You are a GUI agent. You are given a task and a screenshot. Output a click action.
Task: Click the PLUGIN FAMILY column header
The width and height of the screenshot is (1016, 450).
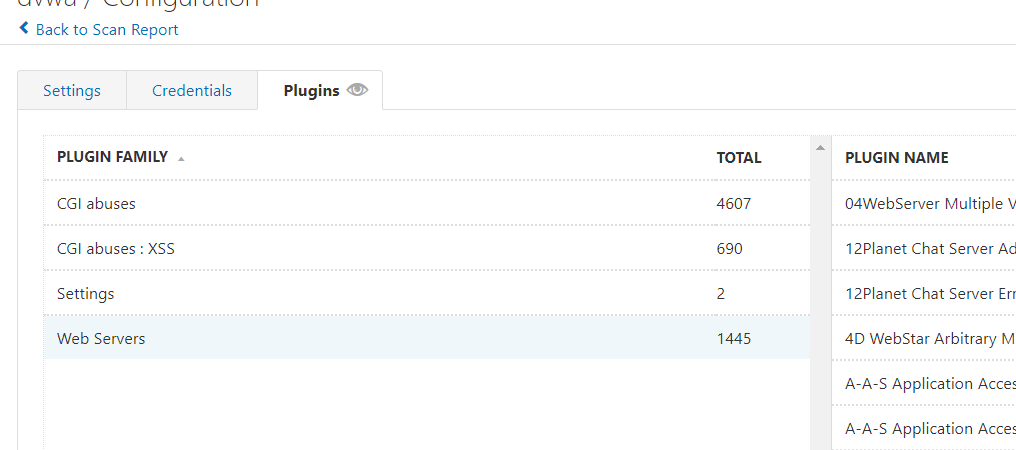click(x=112, y=157)
